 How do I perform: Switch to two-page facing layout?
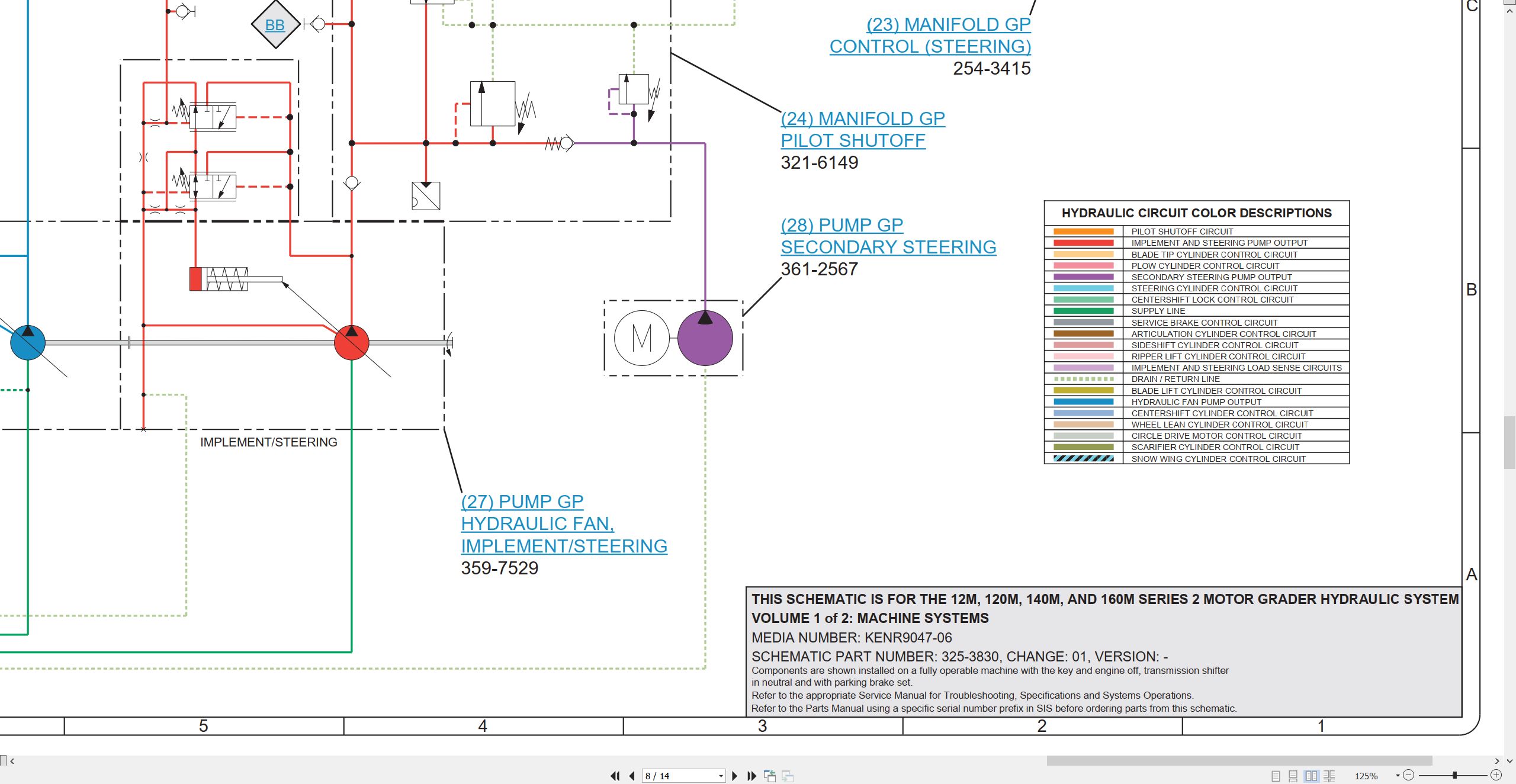point(1312,776)
